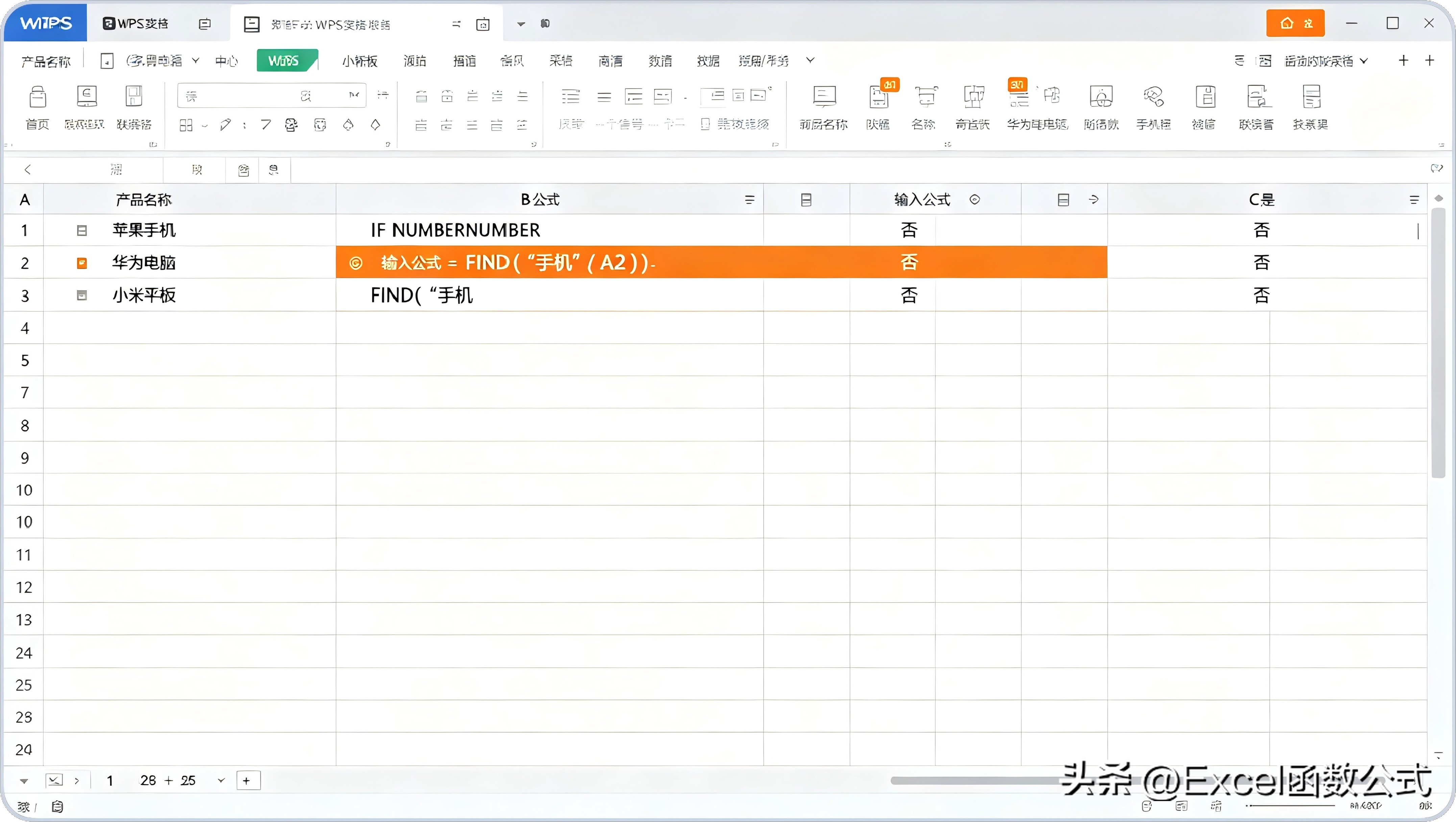
Task: Select the WPS表格 title tab
Action: (x=136, y=23)
